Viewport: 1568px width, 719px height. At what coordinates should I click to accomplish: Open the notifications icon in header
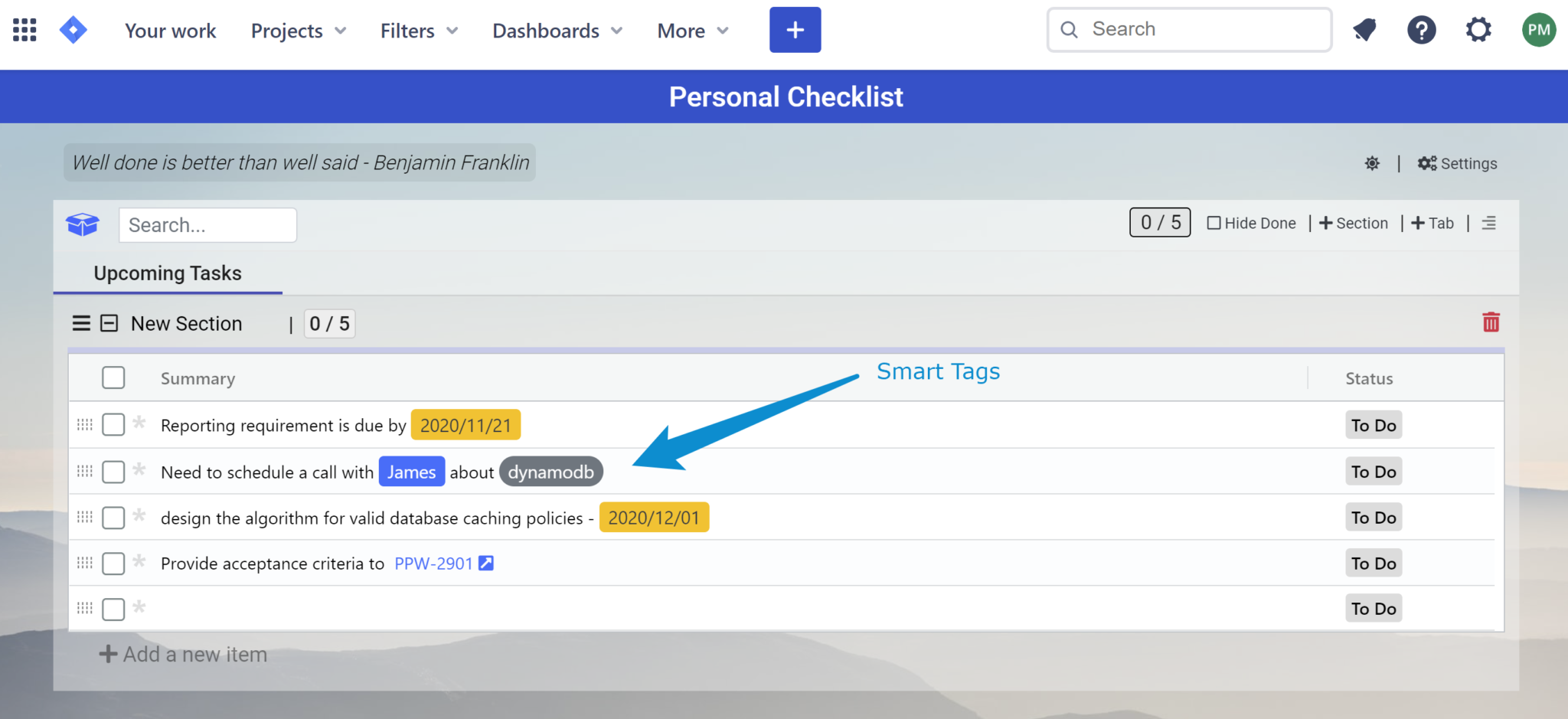coord(1364,30)
